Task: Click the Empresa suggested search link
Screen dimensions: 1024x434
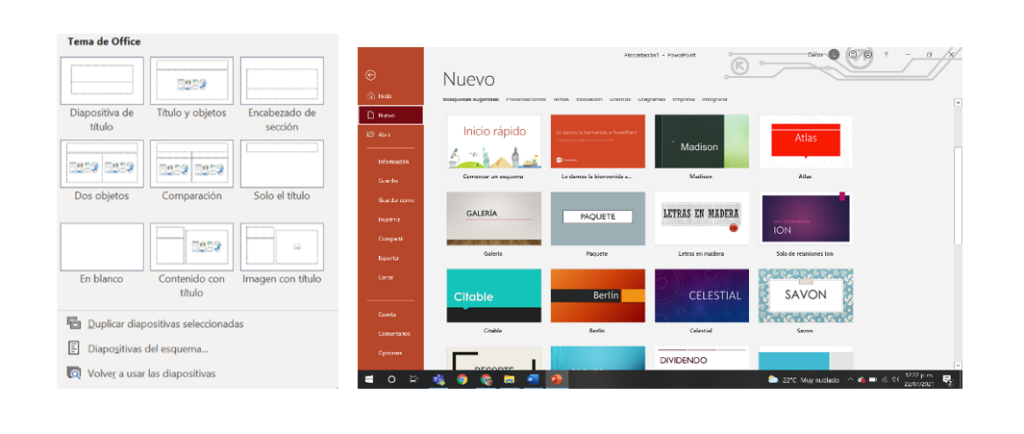Action: coord(684,99)
